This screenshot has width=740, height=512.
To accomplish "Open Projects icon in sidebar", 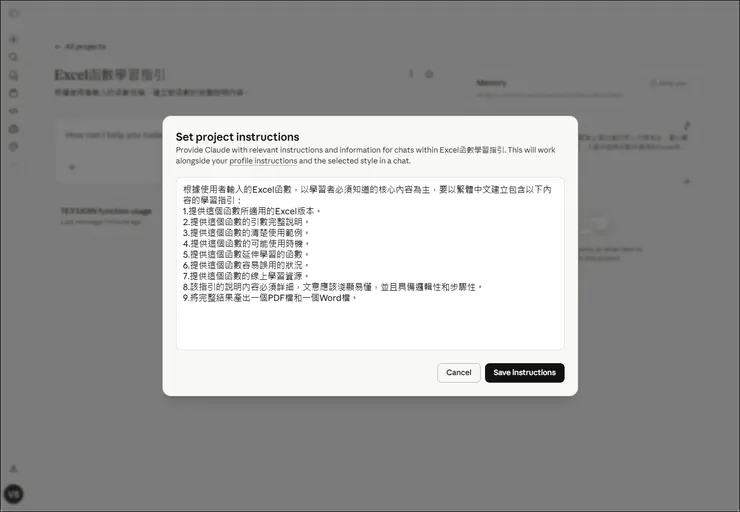I will coord(13,93).
